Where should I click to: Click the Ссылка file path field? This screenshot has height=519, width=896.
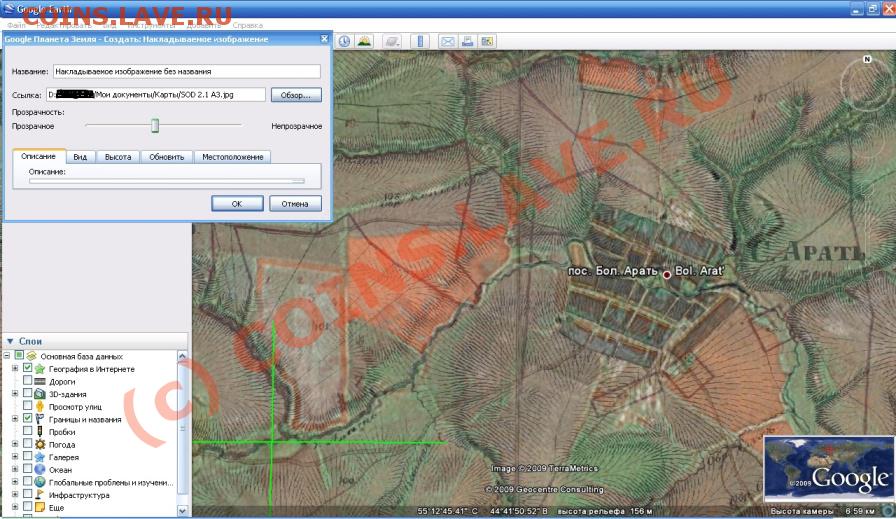pos(155,95)
